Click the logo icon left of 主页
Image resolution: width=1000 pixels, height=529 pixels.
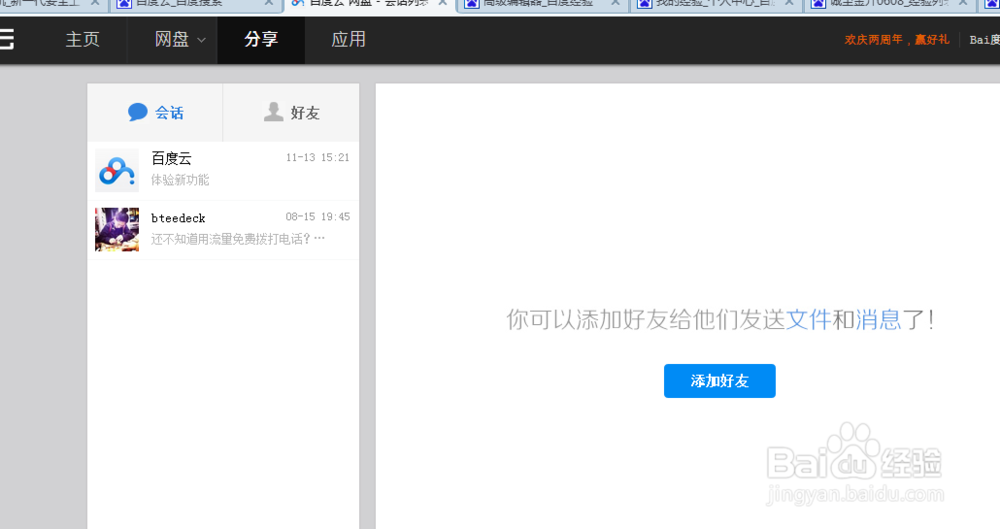[6, 40]
